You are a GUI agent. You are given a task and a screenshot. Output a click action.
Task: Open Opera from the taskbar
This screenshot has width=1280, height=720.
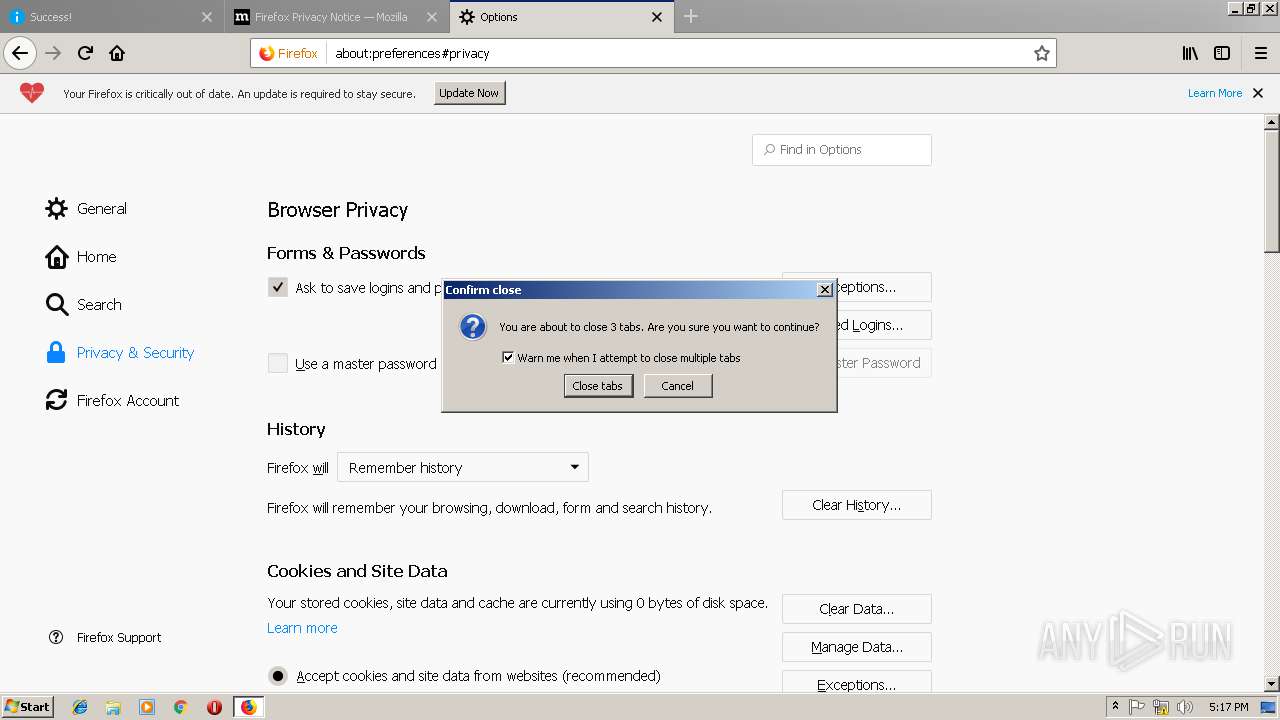214,707
